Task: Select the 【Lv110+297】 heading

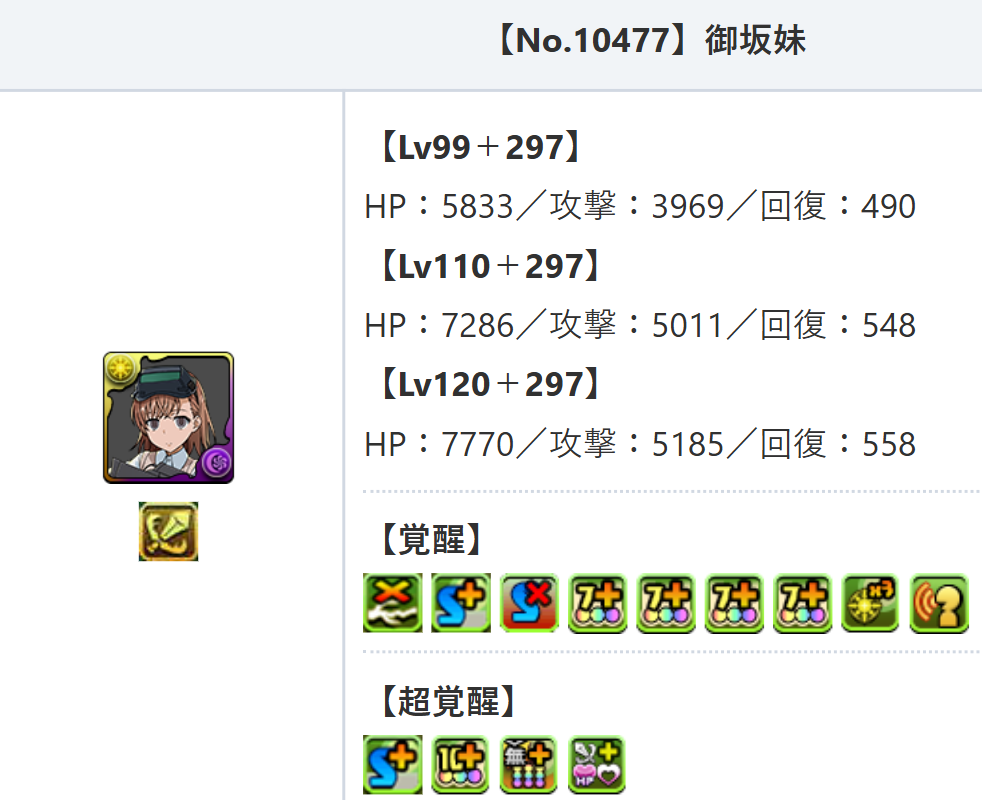Action: click(x=490, y=266)
